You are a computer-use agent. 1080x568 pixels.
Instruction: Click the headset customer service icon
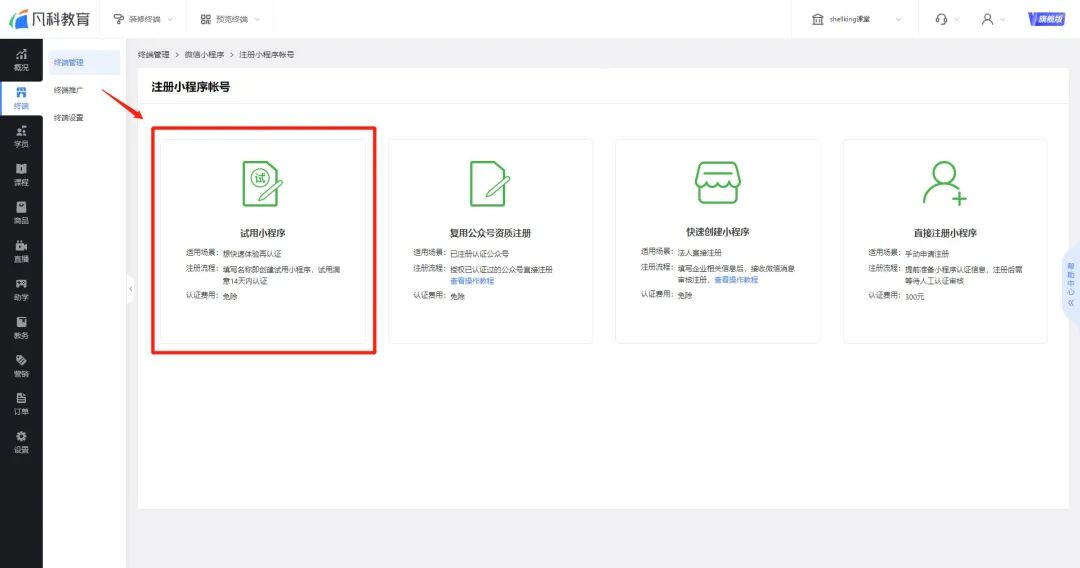[x=941, y=19]
